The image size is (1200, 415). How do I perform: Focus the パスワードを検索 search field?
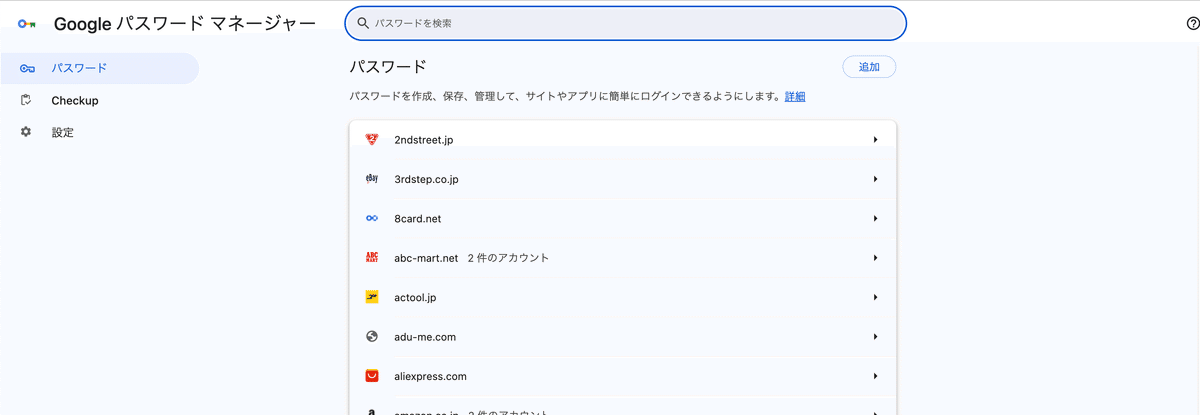(x=625, y=23)
